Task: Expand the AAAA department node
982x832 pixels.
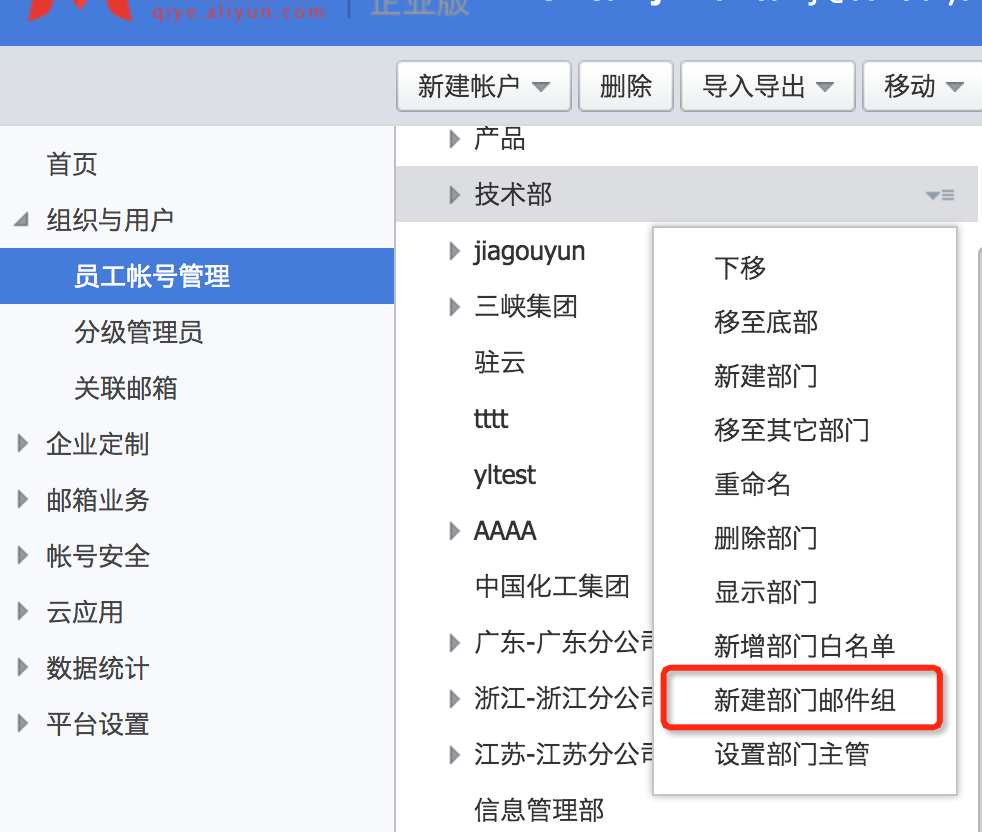Action: (x=455, y=531)
